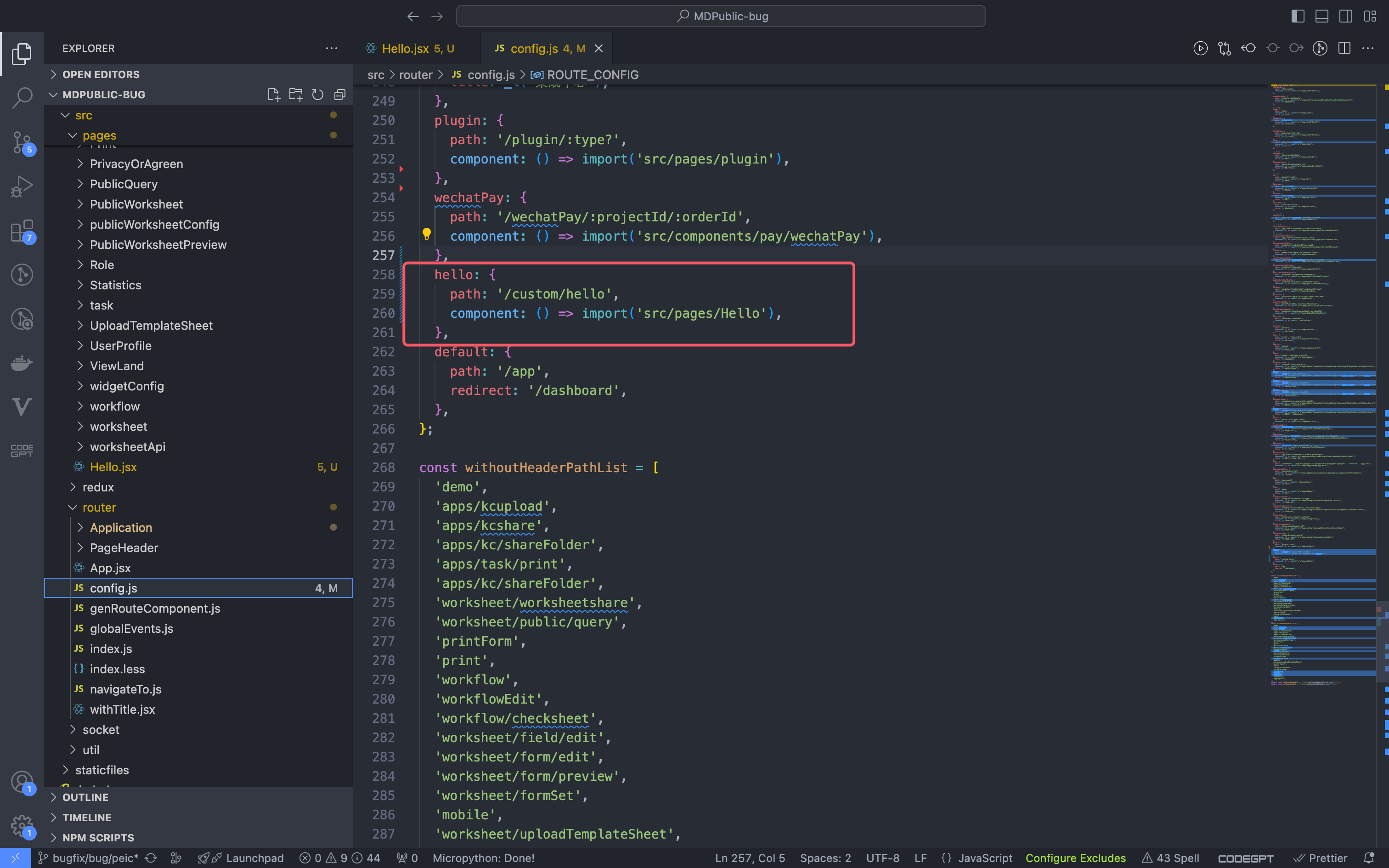Expand the OUTLINE section

[198, 797]
